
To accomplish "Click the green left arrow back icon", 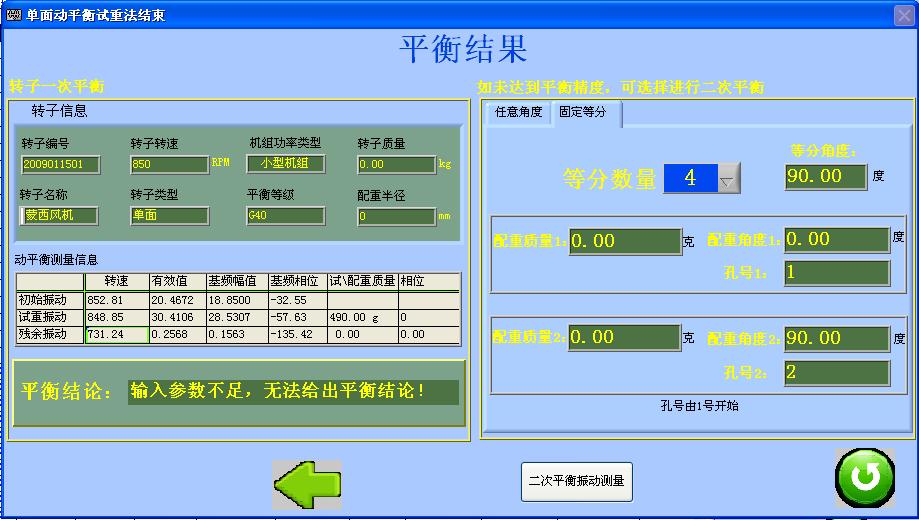I will click(x=307, y=484).
